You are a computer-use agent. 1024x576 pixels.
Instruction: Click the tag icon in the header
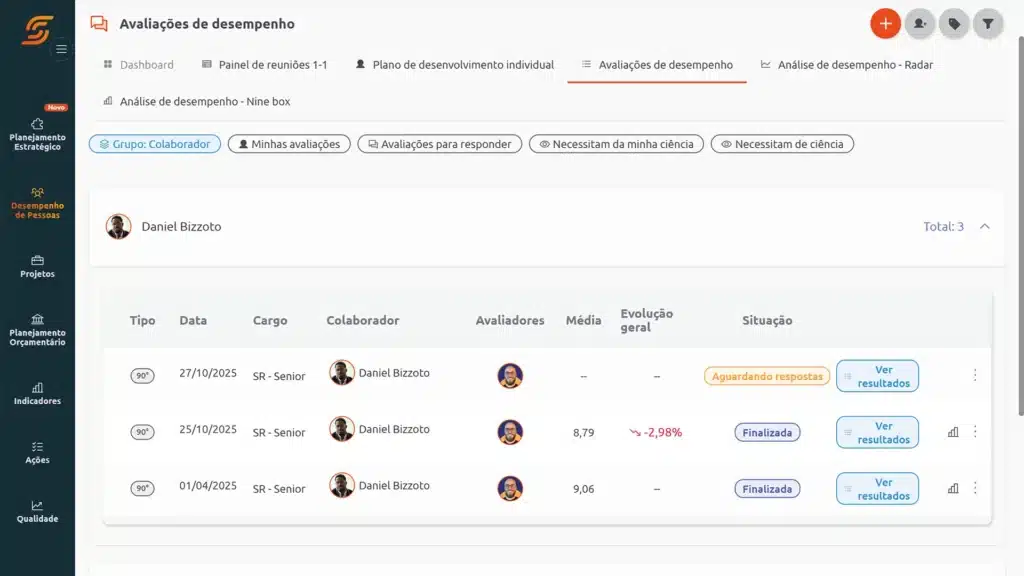coord(954,23)
